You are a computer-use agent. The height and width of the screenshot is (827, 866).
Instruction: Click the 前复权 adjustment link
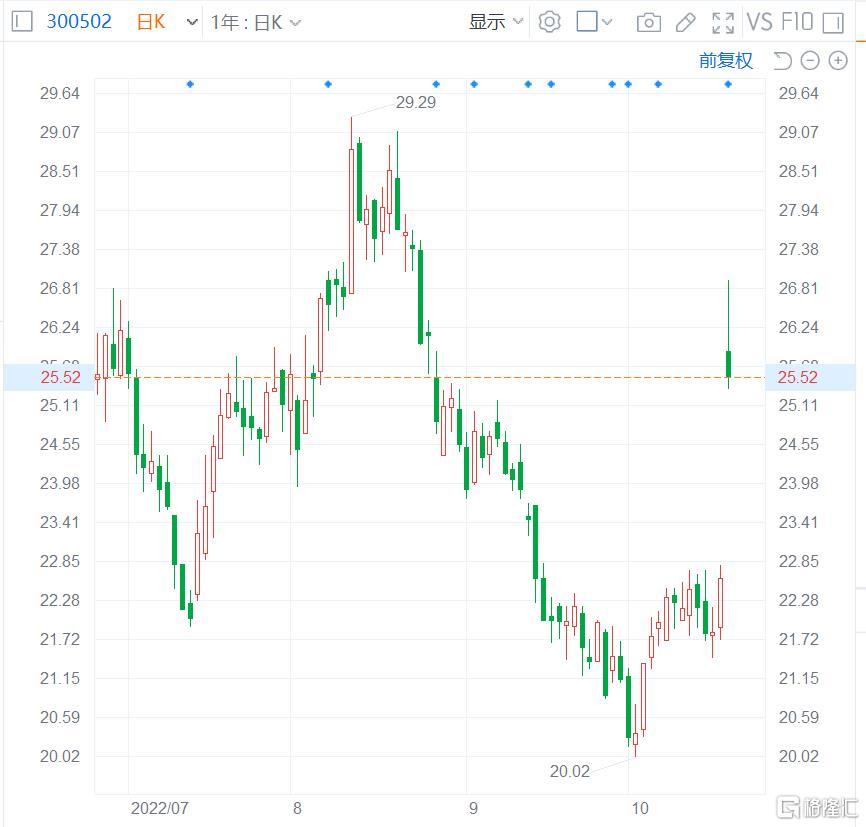pyautogui.click(x=726, y=60)
